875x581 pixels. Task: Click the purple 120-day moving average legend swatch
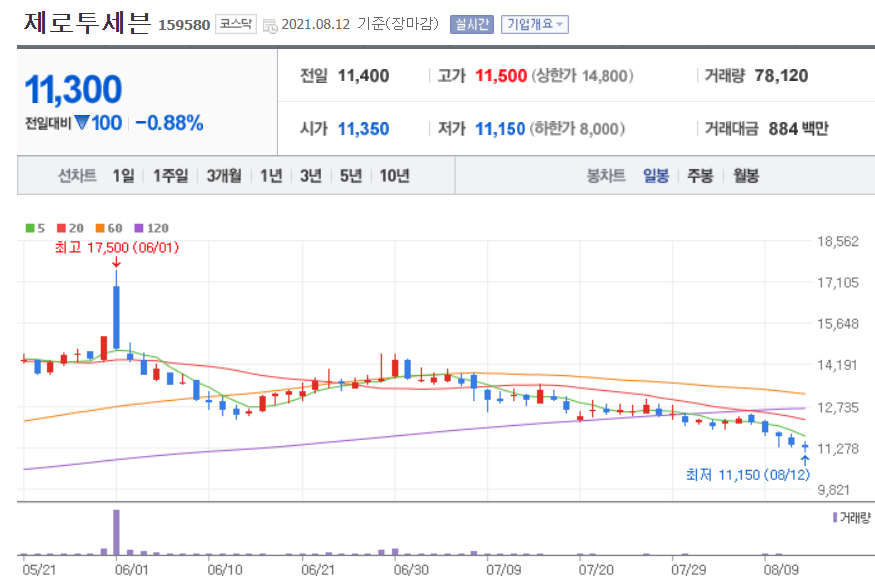139,228
